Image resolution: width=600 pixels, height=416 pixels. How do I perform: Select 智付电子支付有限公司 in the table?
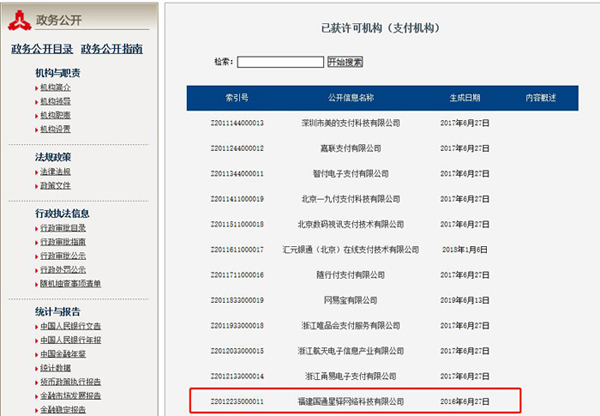coord(351,174)
